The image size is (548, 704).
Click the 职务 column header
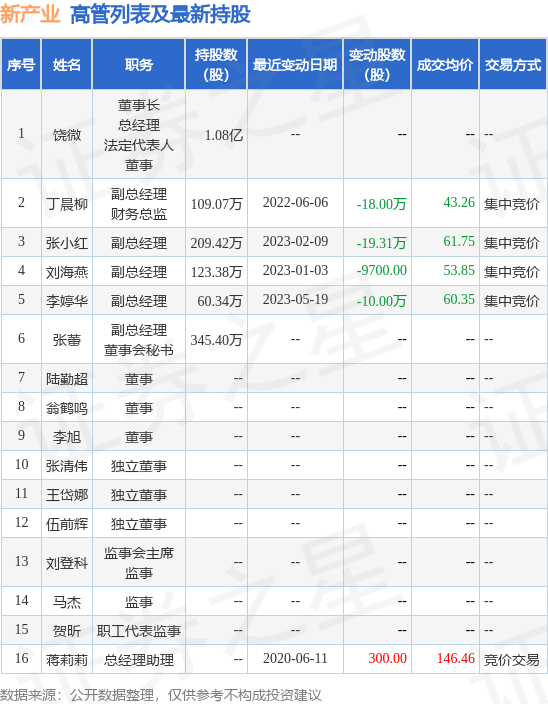point(139,65)
